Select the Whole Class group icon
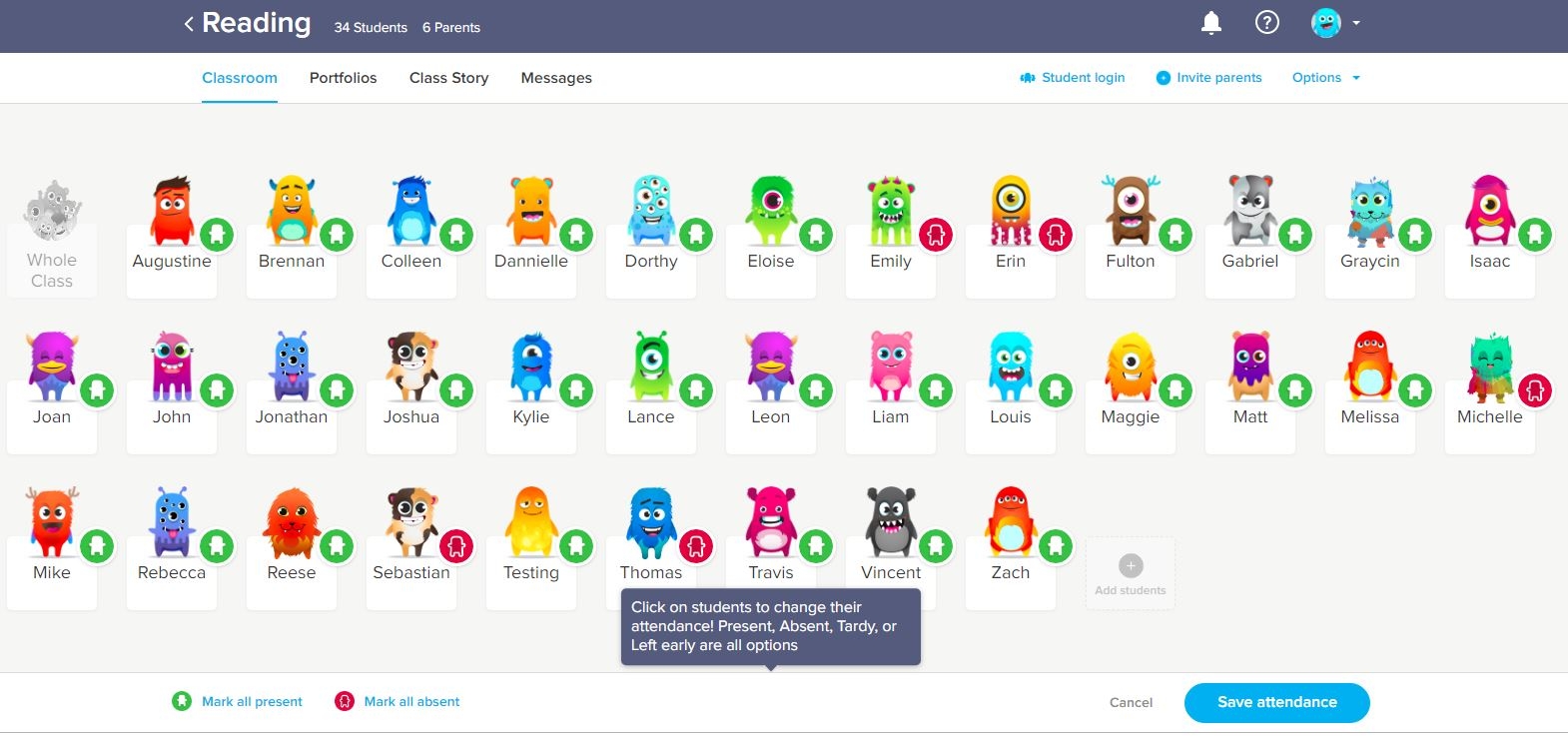This screenshot has width=1568, height=737. (52, 212)
